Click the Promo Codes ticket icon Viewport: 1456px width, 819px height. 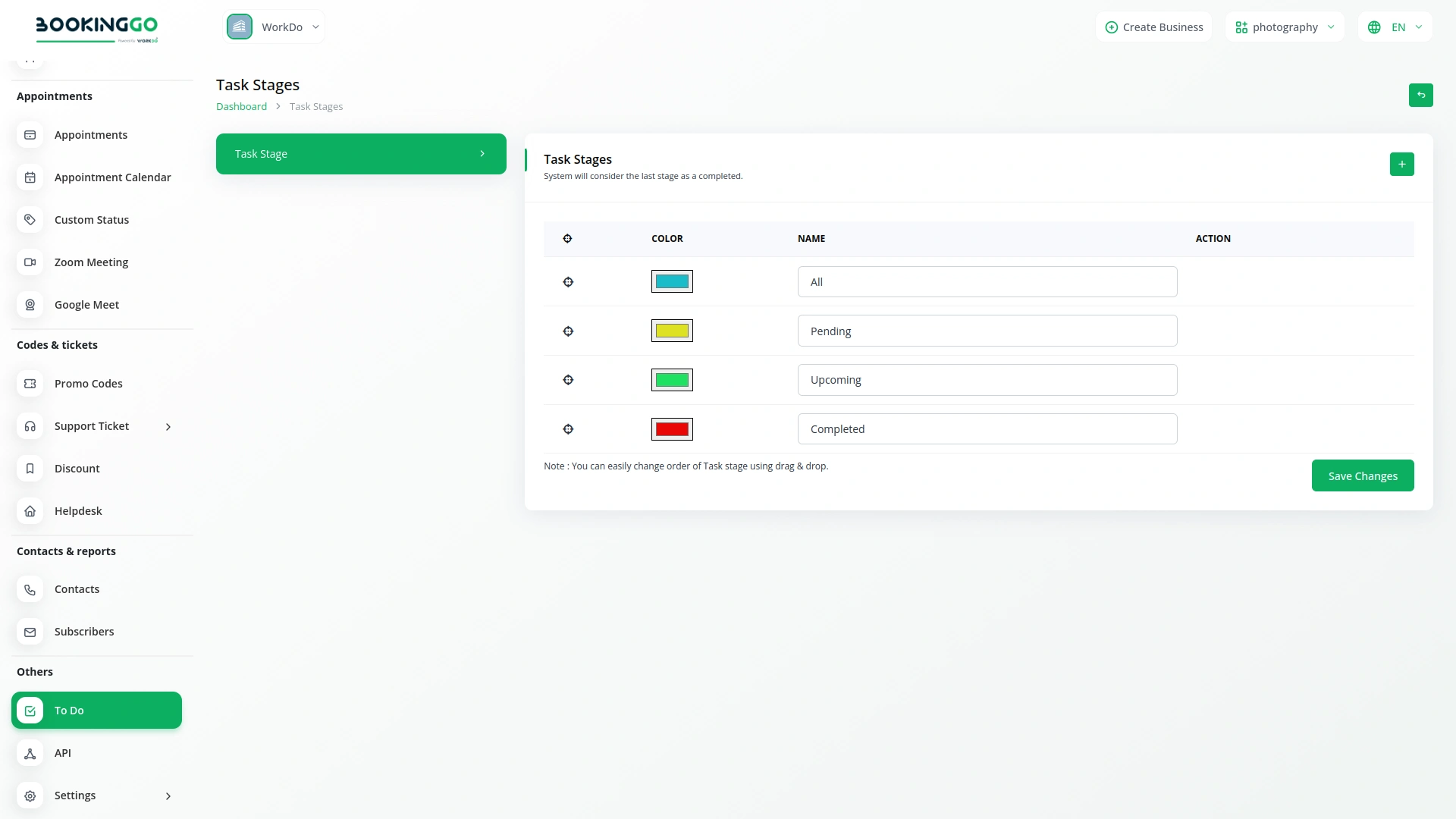click(x=30, y=384)
